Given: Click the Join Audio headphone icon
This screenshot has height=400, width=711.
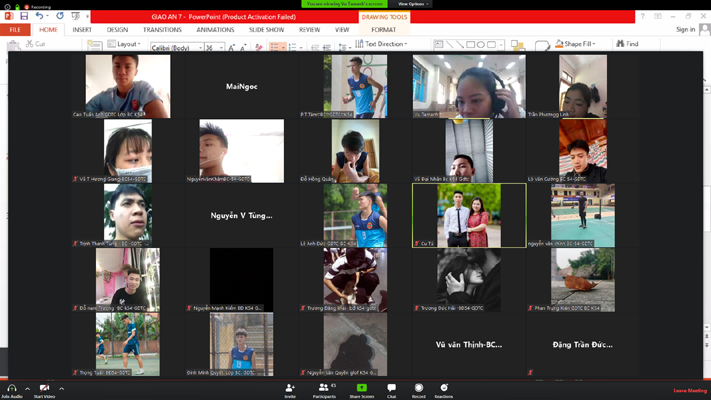Looking at the screenshot, I should (11, 388).
